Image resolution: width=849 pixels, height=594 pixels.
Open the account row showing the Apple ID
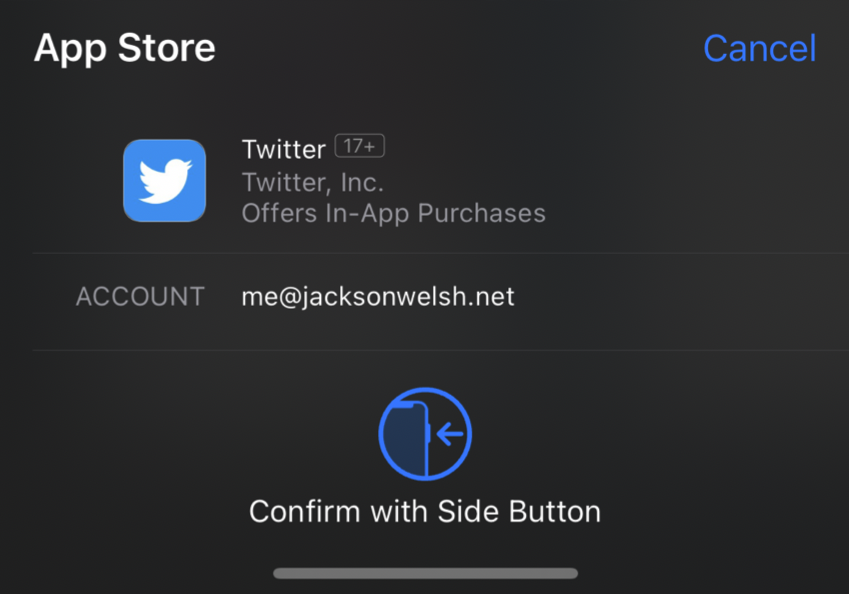(x=440, y=297)
